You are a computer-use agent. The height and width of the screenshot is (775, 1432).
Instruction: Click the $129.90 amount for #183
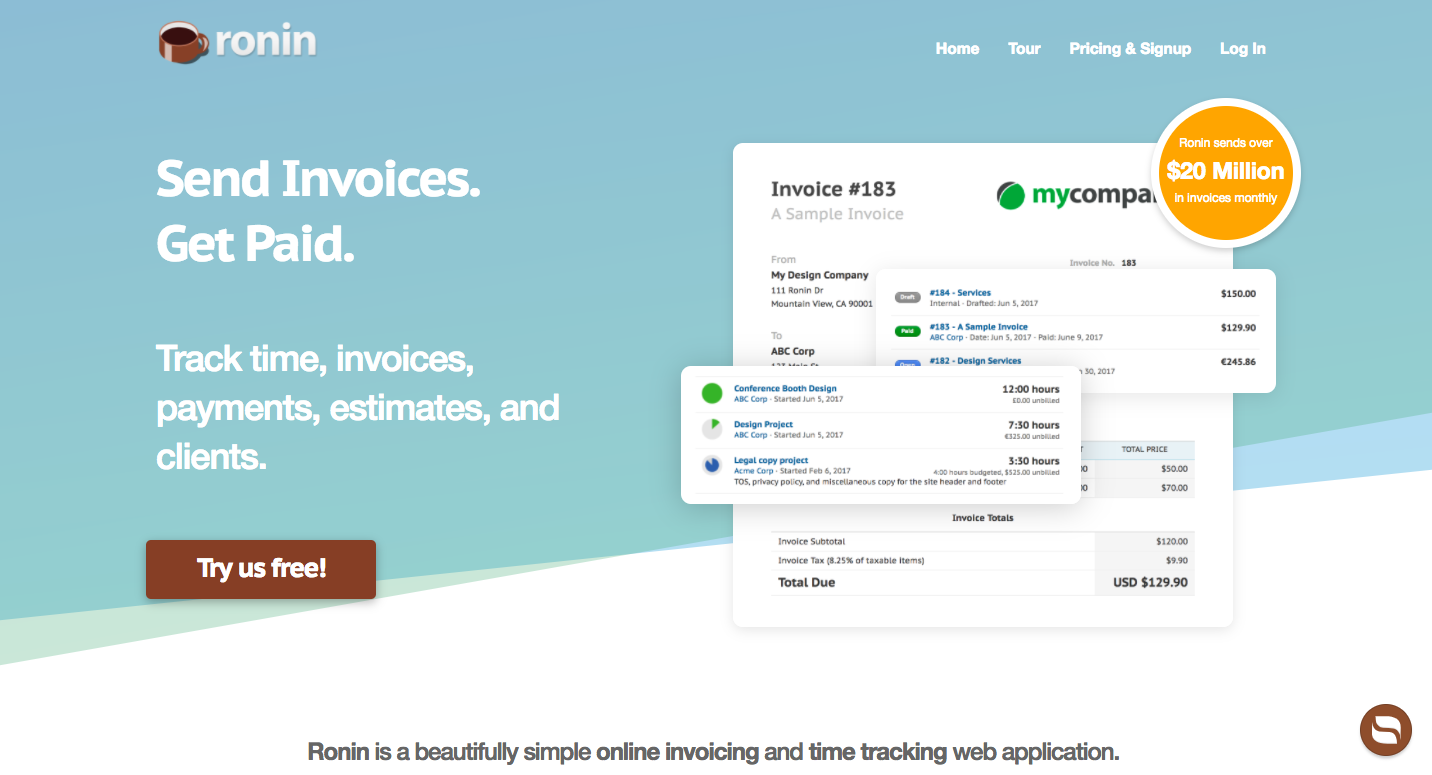[1238, 328]
